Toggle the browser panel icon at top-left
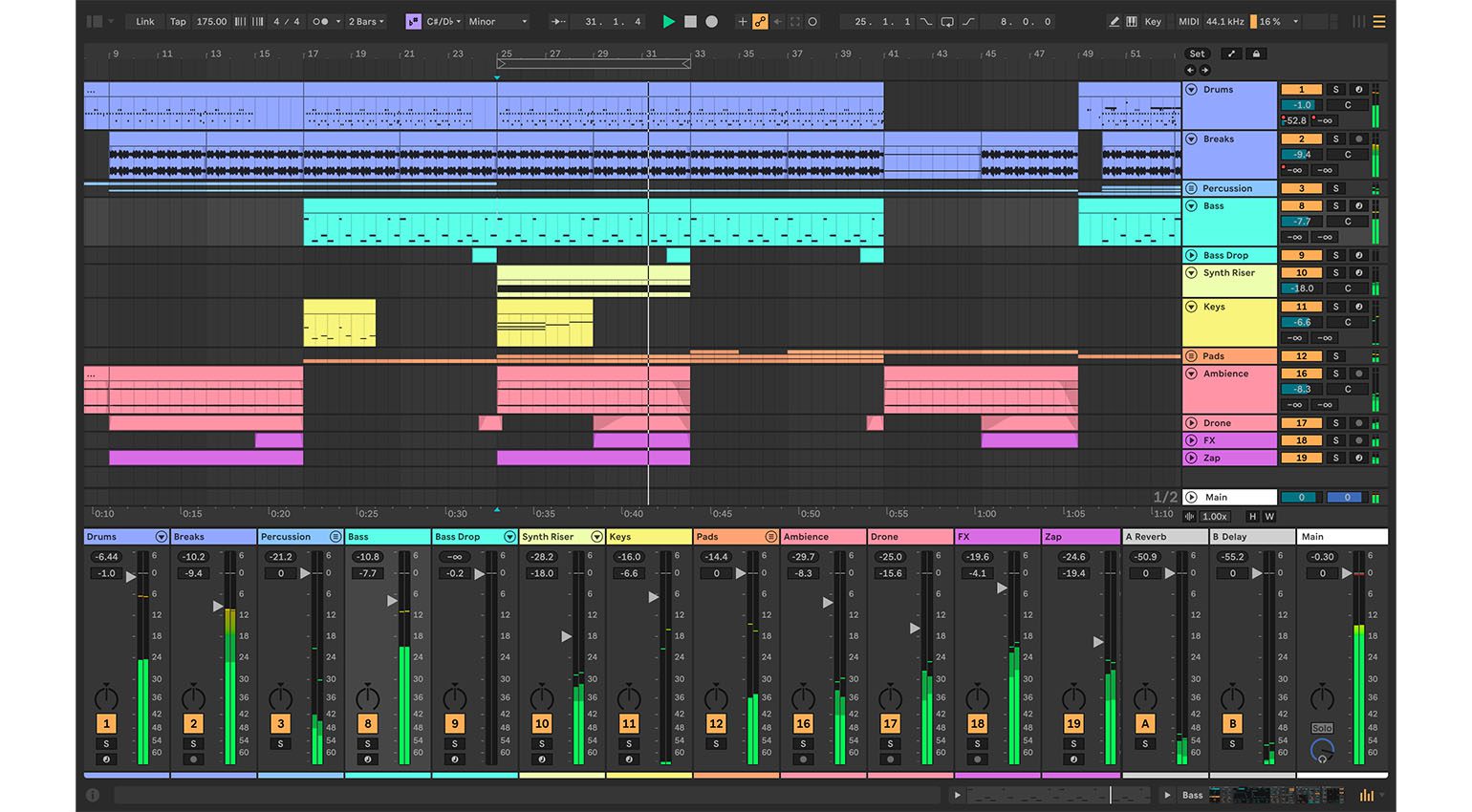This screenshot has height=812, width=1472. (x=95, y=21)
